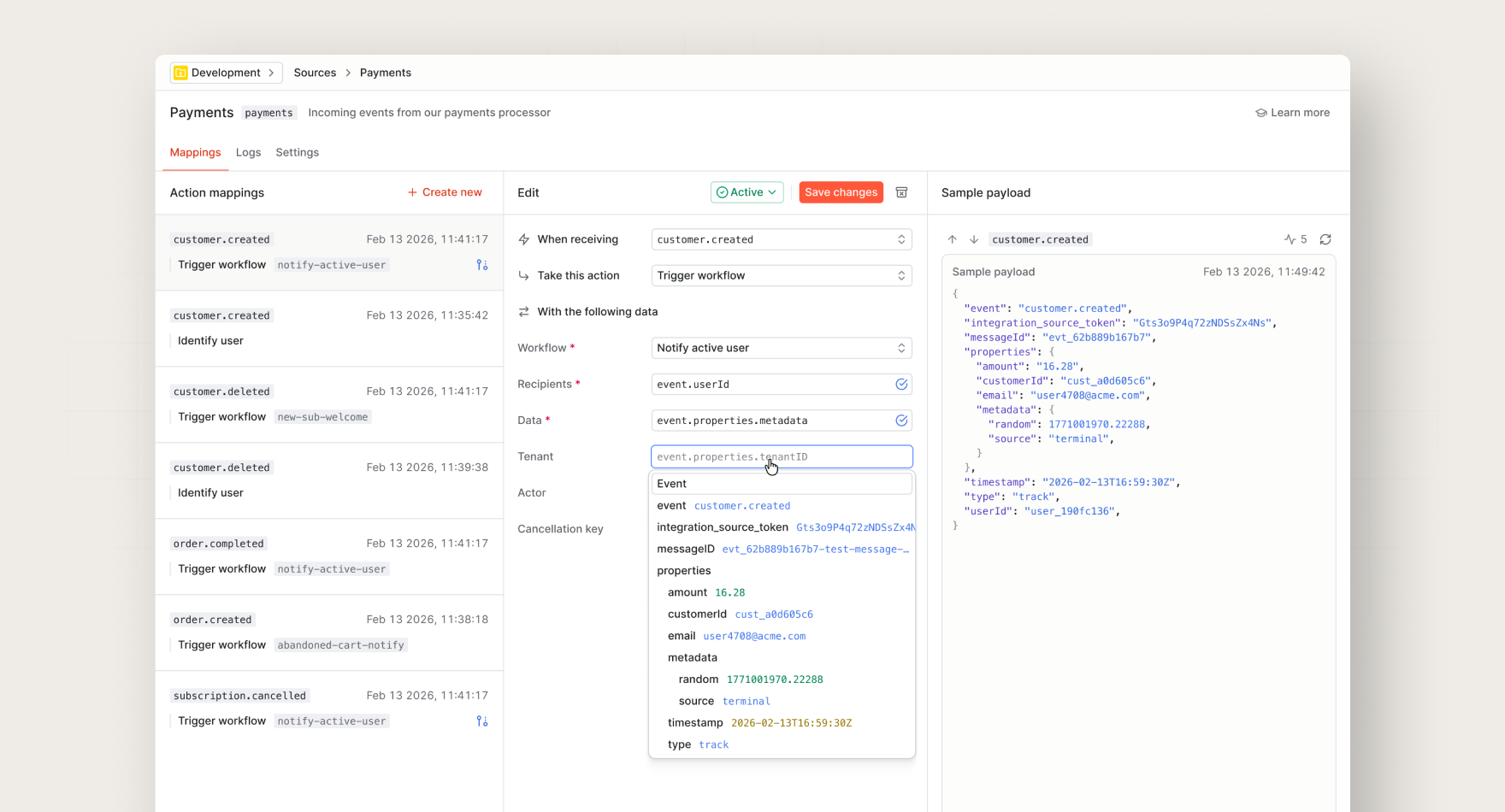Choose source terminal suggestion

point(782,701)
